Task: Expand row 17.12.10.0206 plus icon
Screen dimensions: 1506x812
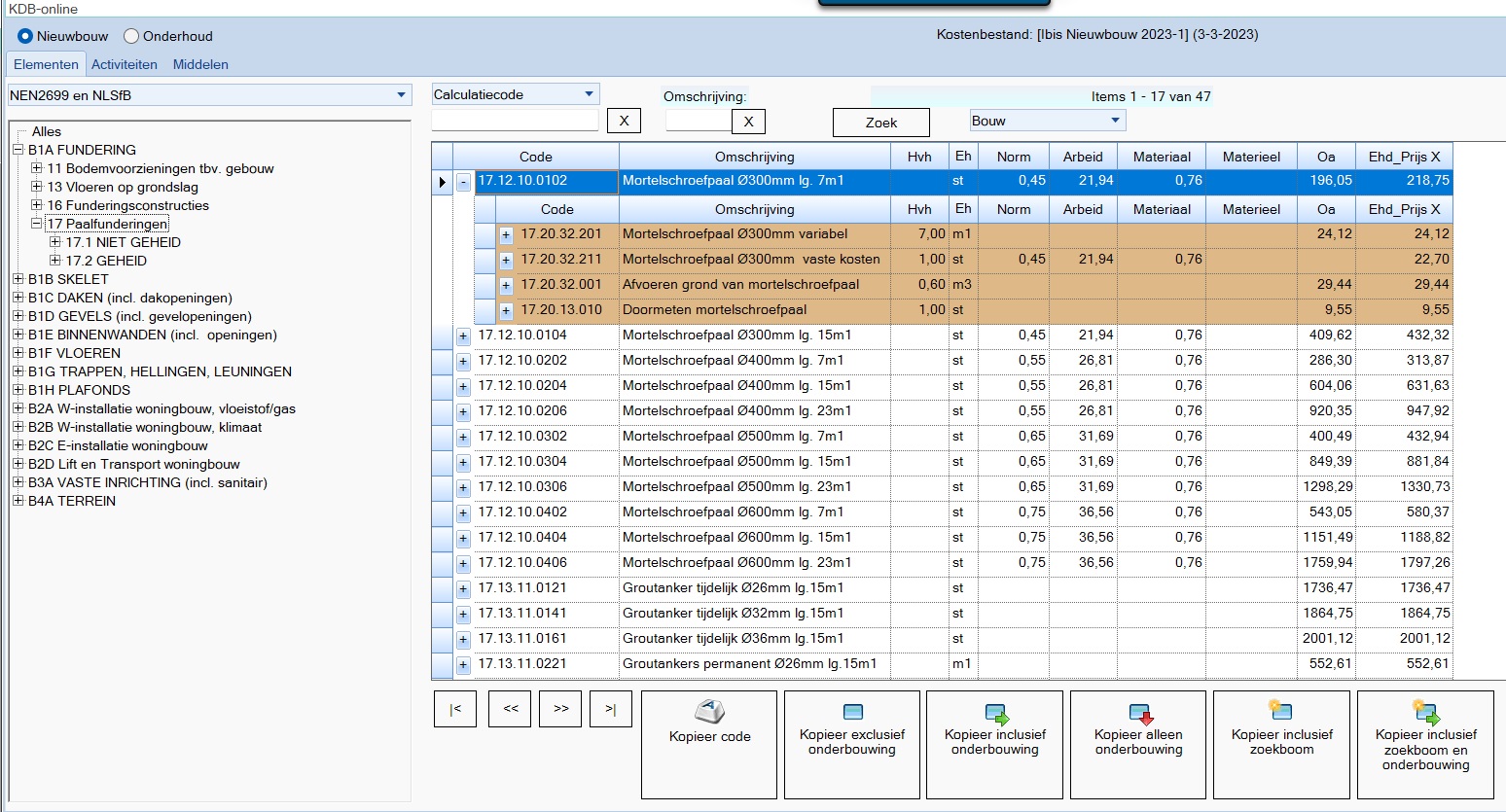Action: point(463,412)
